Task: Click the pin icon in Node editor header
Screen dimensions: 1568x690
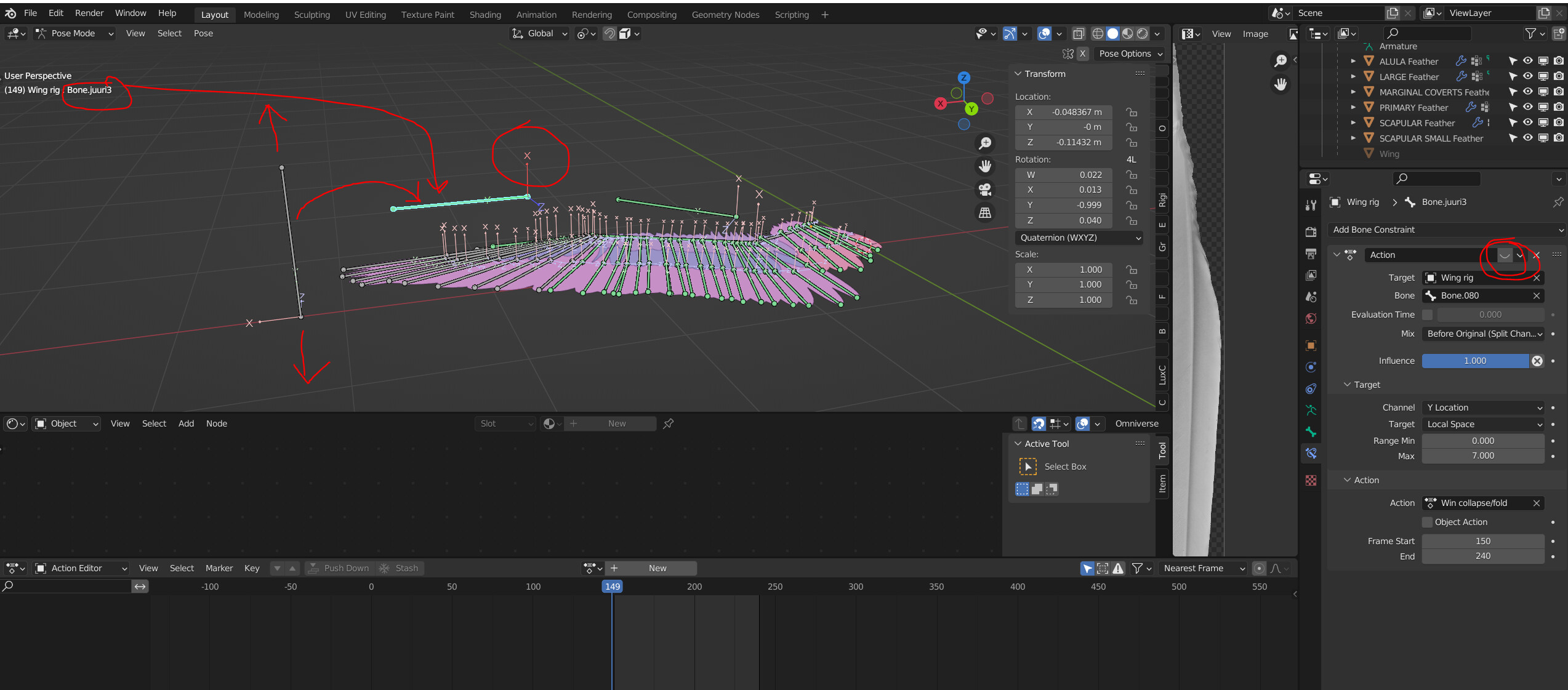Action: pyautogui.click(x=668, y=423)
